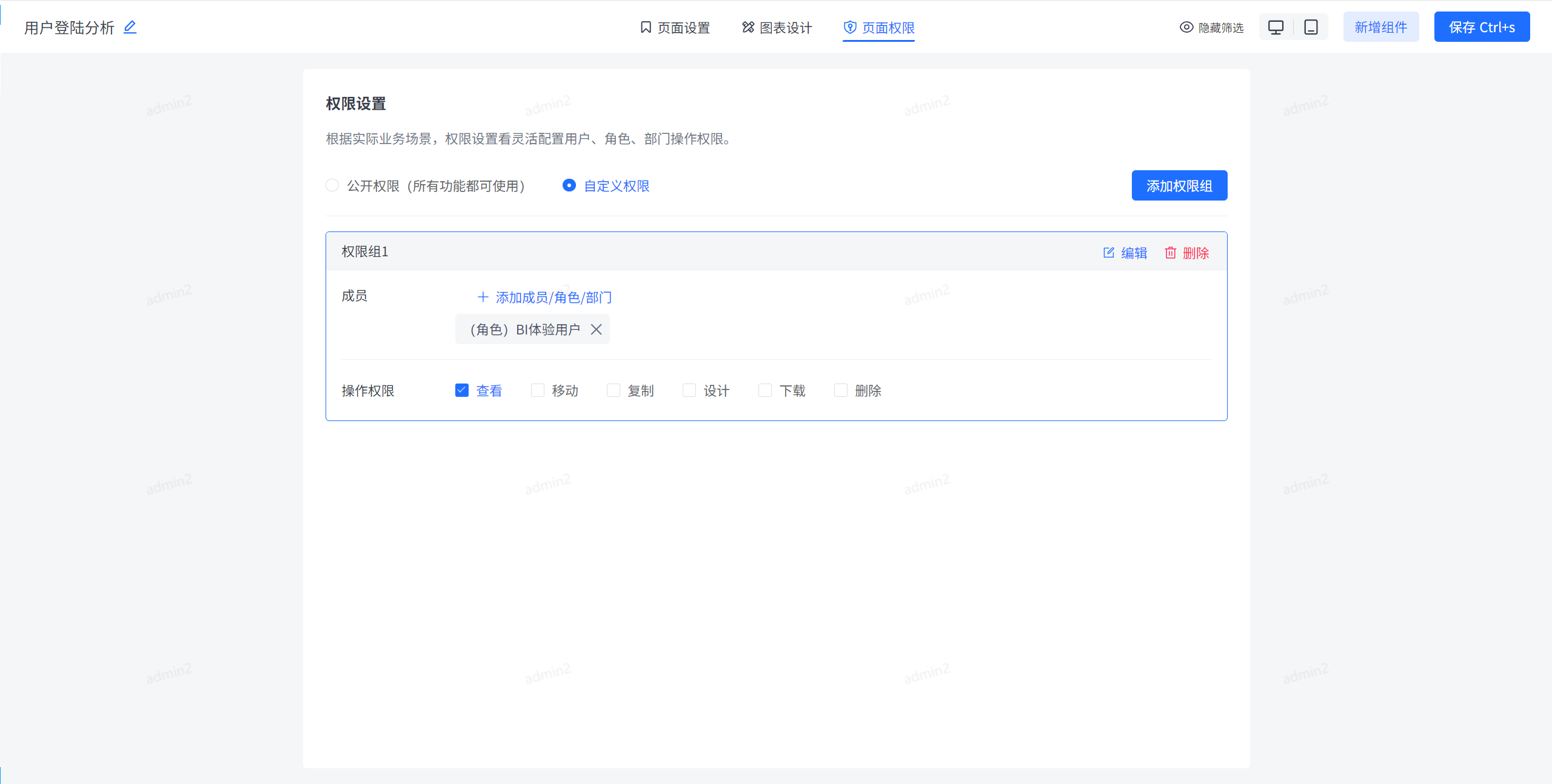Select the 页面权限 tab
1552x784 pixels.
coord(878,27)
